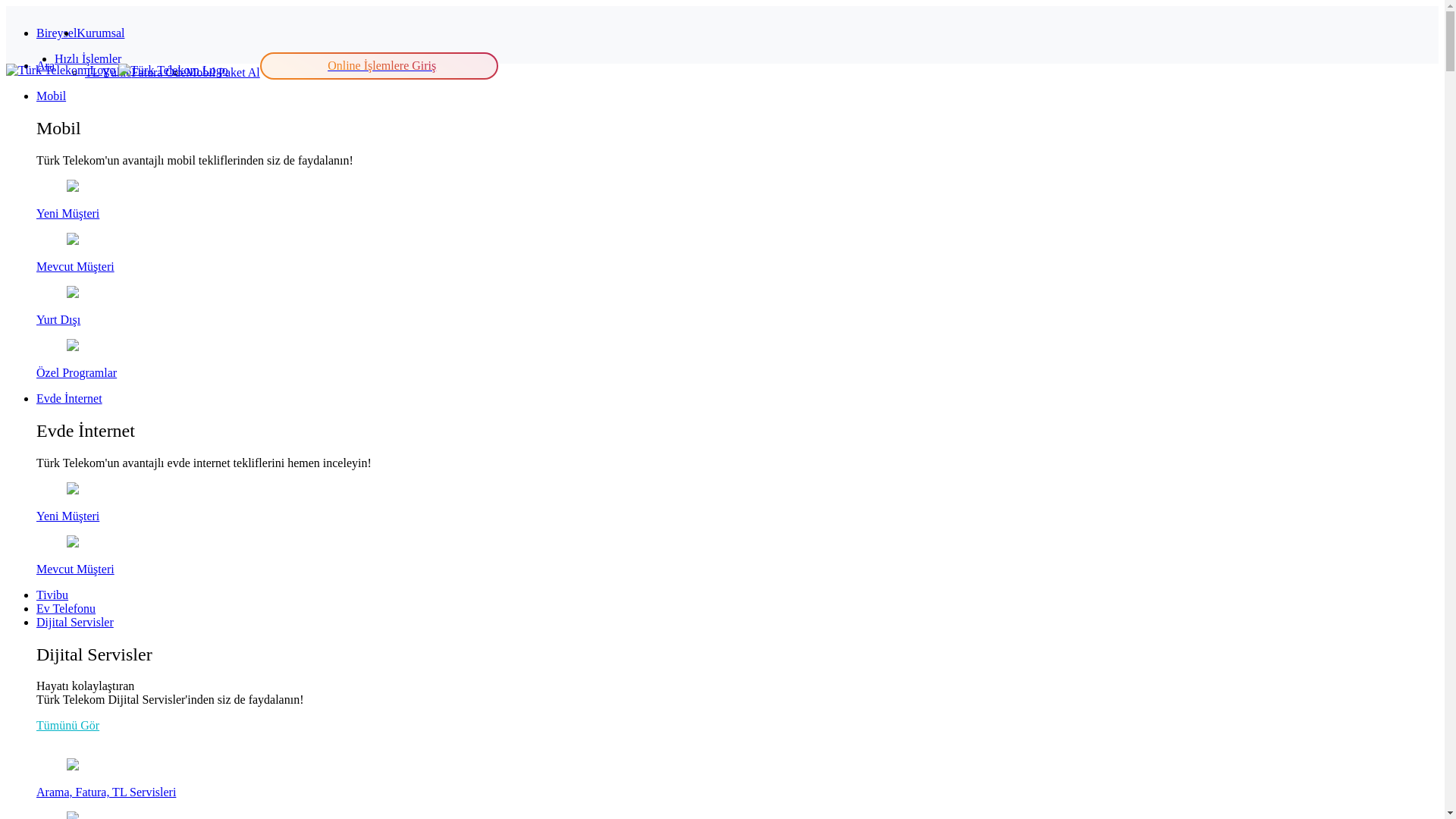Click the large Evde İnternet section heading
This screenshot has height=819, width=1456.
[86, 431]
